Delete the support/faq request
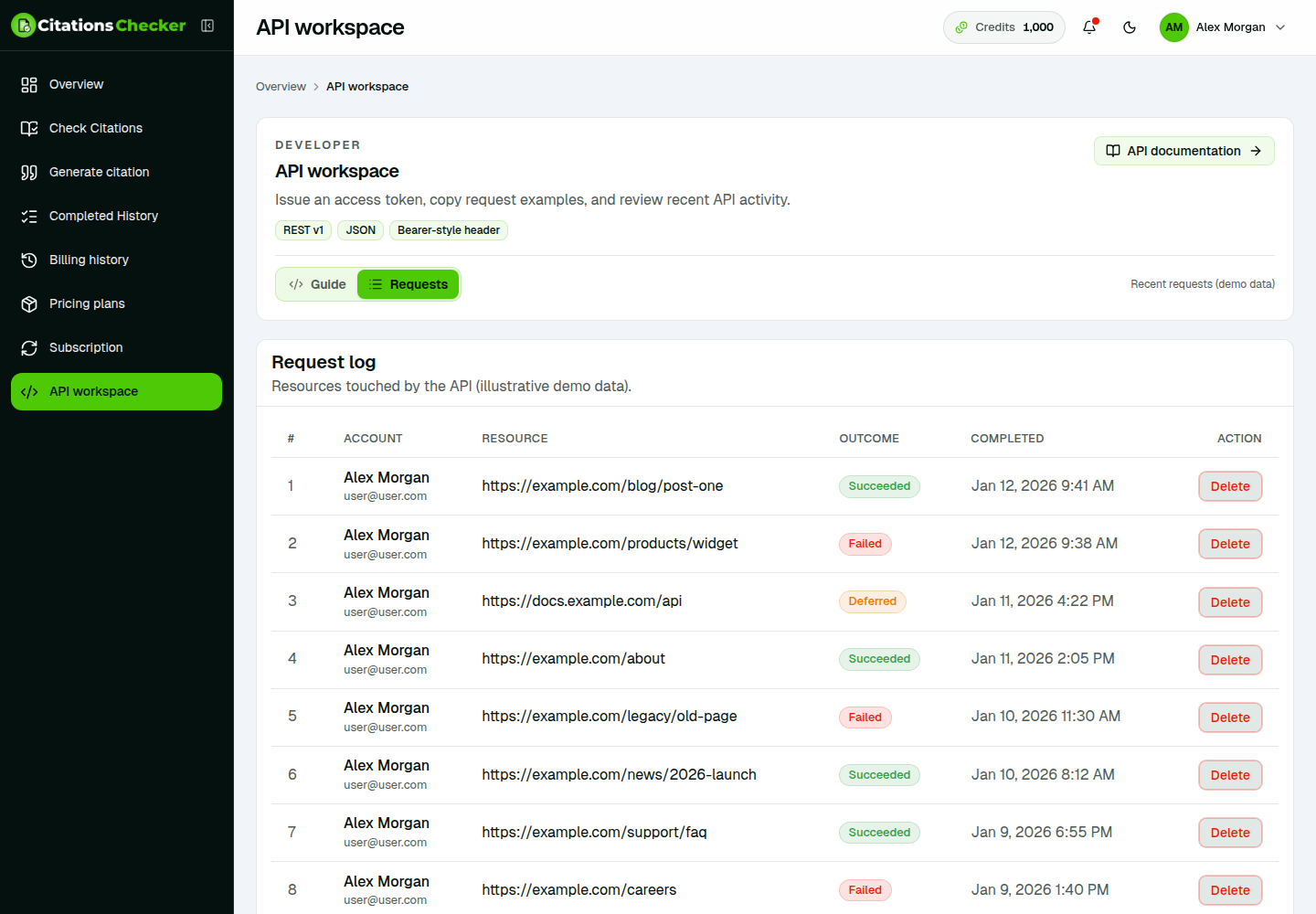Screen dimensions: 1316x914 tap(1230, 833)
